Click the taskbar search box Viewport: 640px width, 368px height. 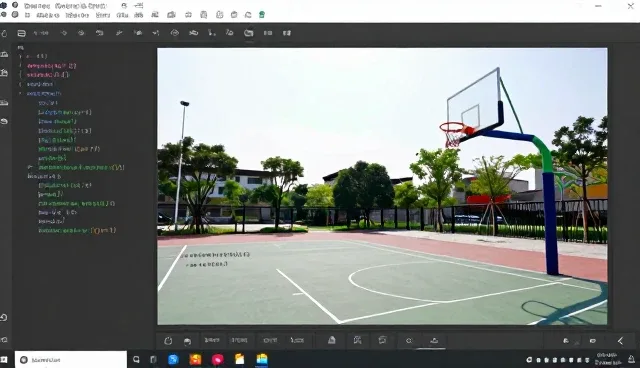coord(71,359)
